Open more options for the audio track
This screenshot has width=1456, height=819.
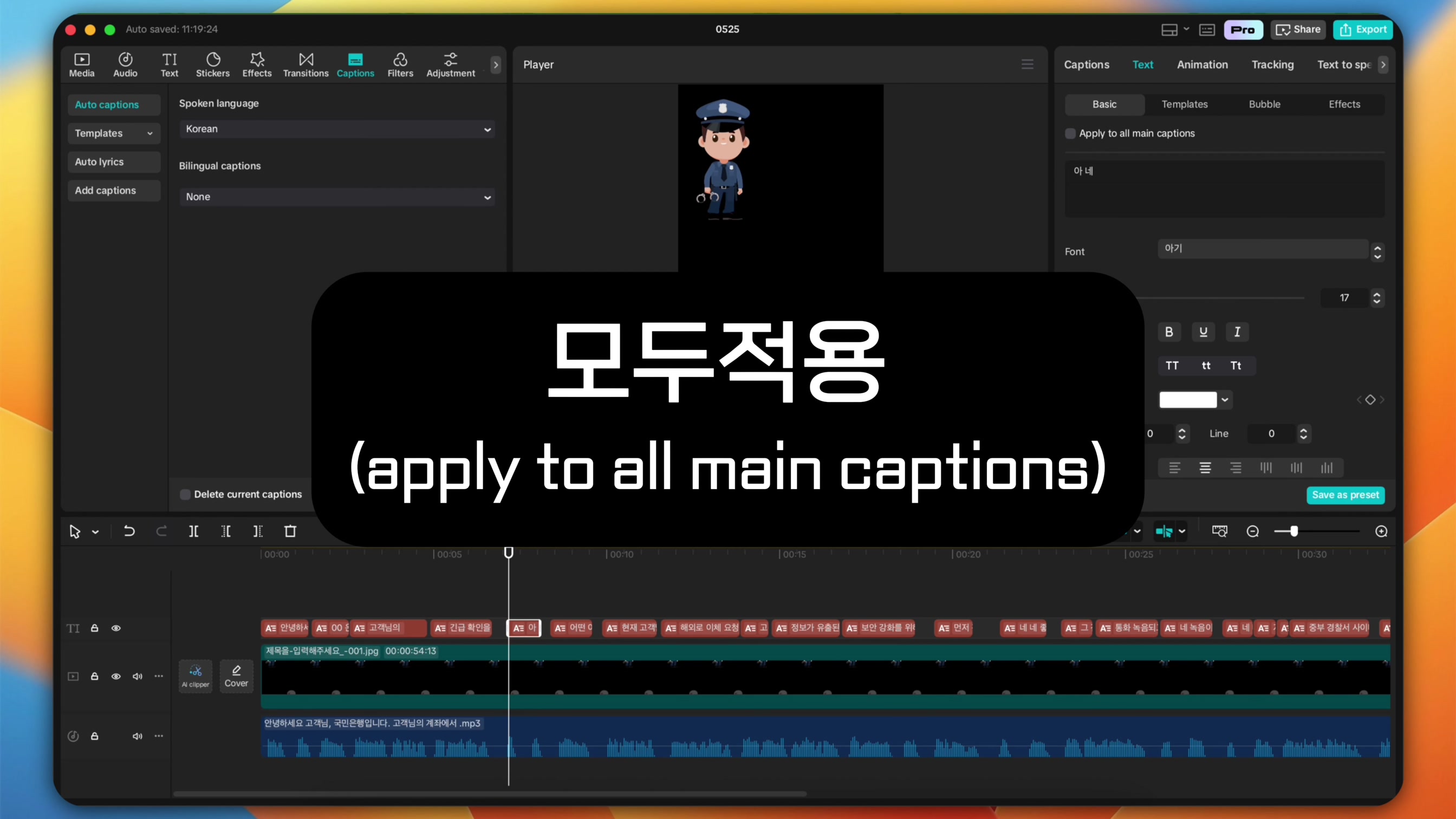(159, 736)
